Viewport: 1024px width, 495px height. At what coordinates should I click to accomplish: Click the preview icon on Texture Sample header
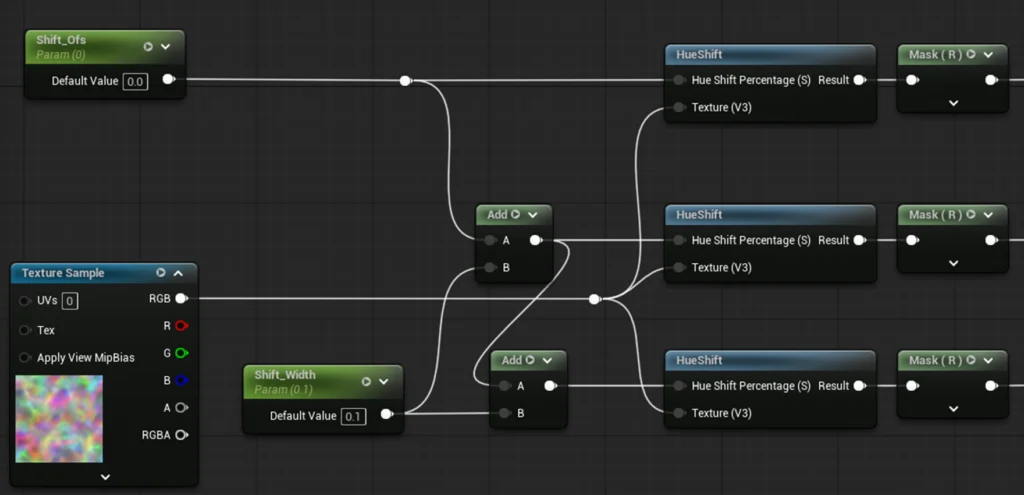pos(161,273)
